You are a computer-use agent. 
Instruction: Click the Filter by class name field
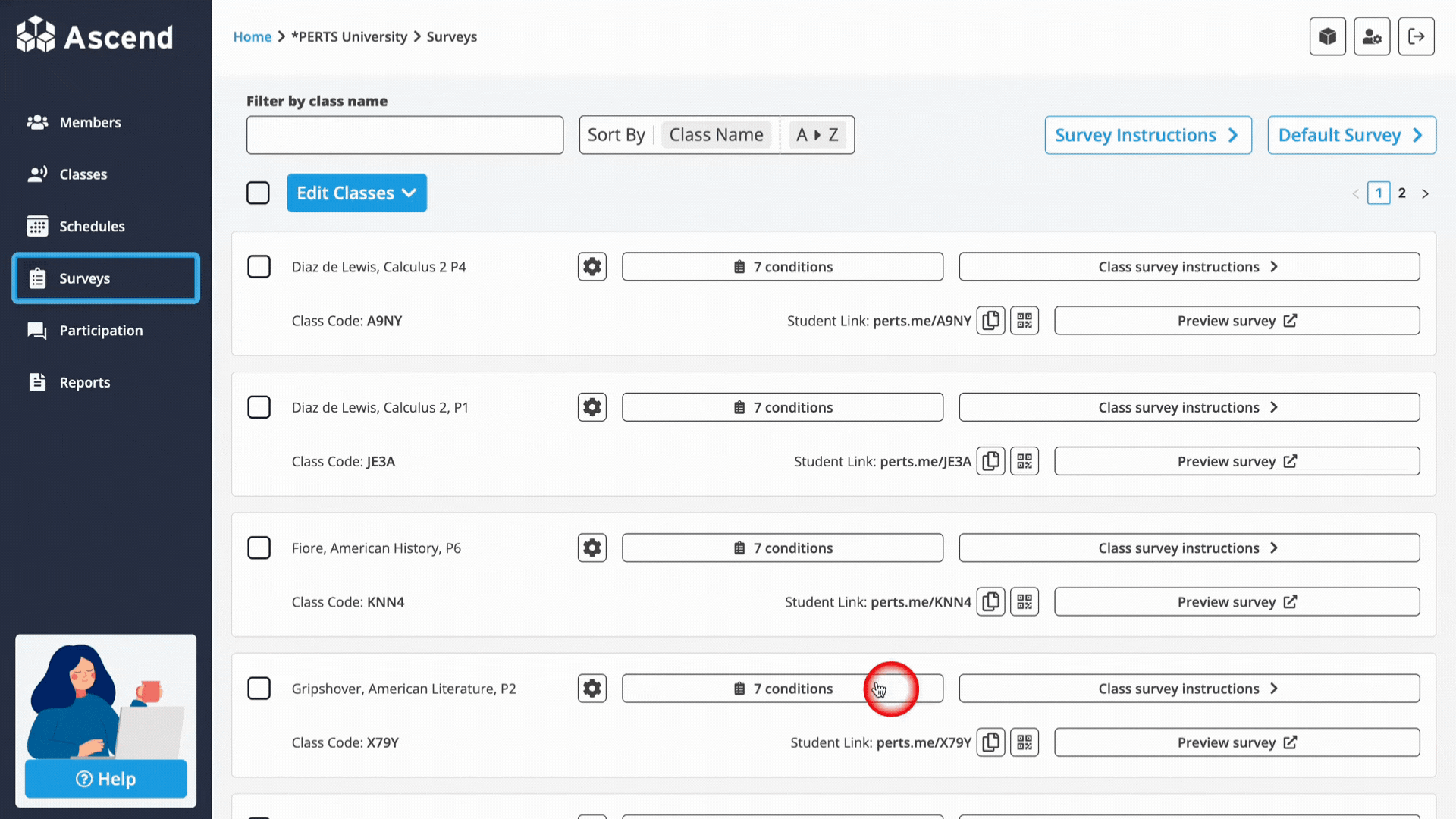[404, 135]
